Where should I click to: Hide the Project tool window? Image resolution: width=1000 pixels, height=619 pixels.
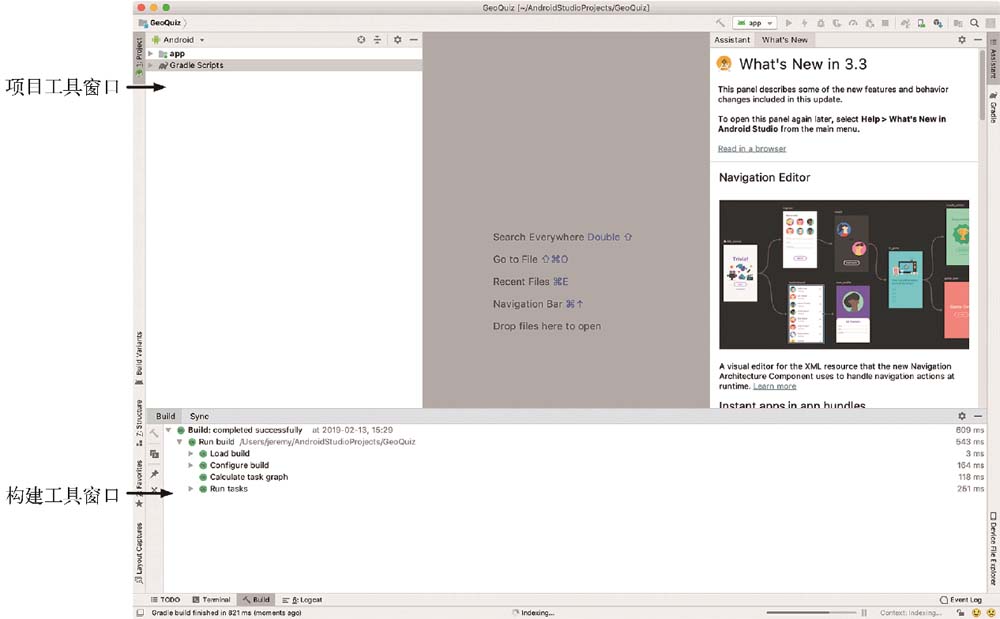pos(414,40)
